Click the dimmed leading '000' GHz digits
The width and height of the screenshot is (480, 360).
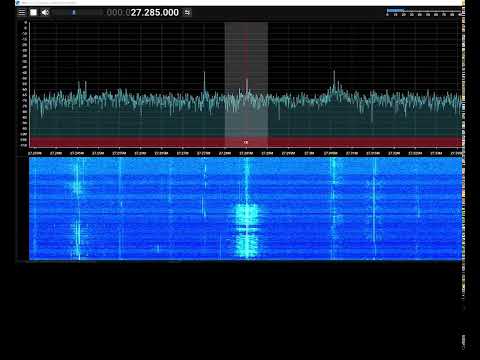click(x=115, y=12)
